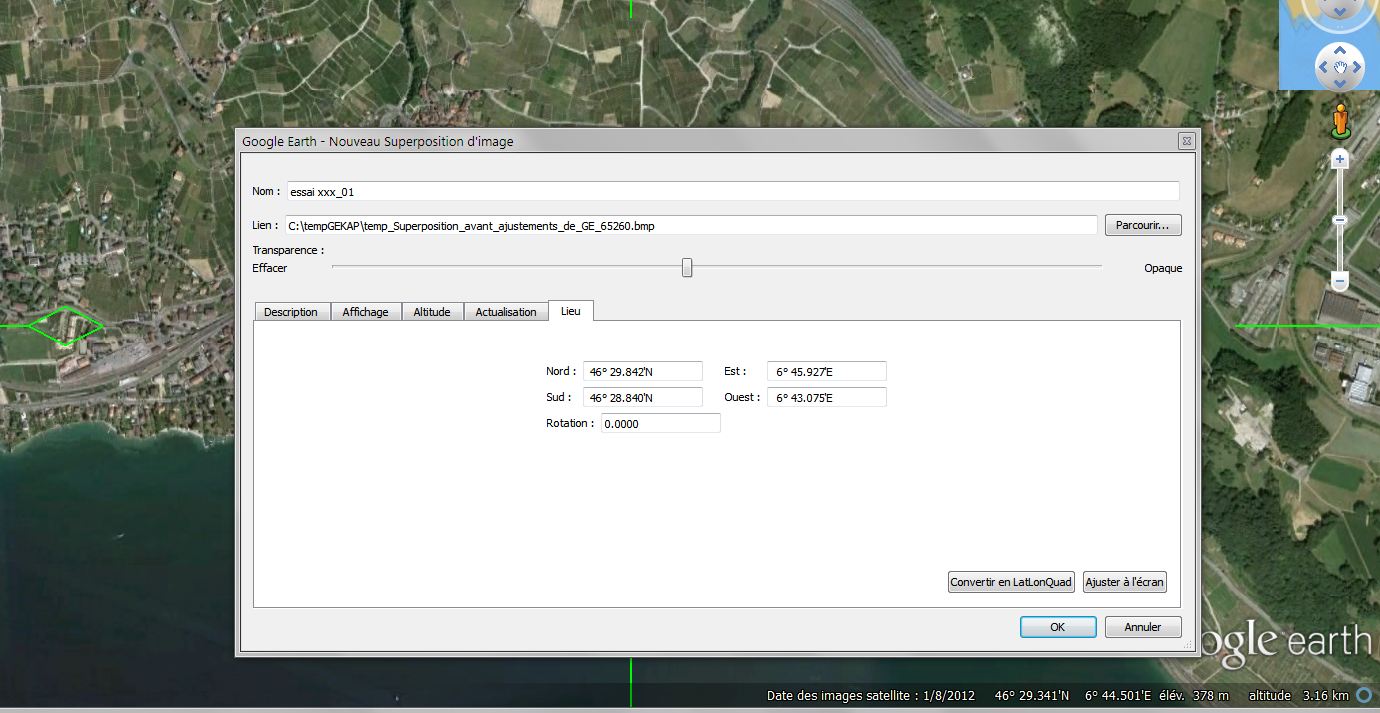1380x713 pixels.
Task: Click the Street View pegman icon
Action: 1340,120
